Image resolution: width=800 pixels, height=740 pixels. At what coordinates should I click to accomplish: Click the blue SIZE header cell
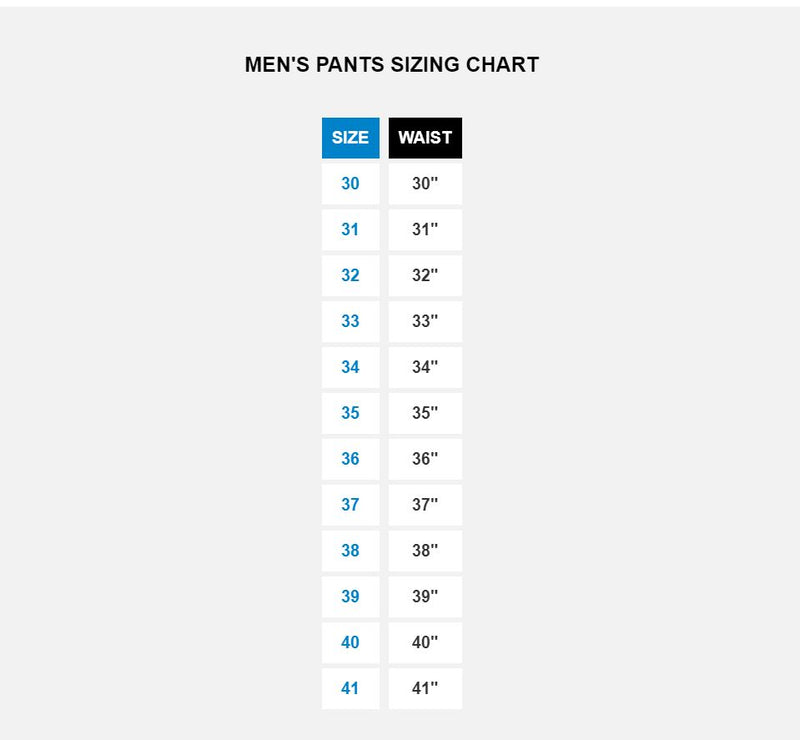coord(351,138)
